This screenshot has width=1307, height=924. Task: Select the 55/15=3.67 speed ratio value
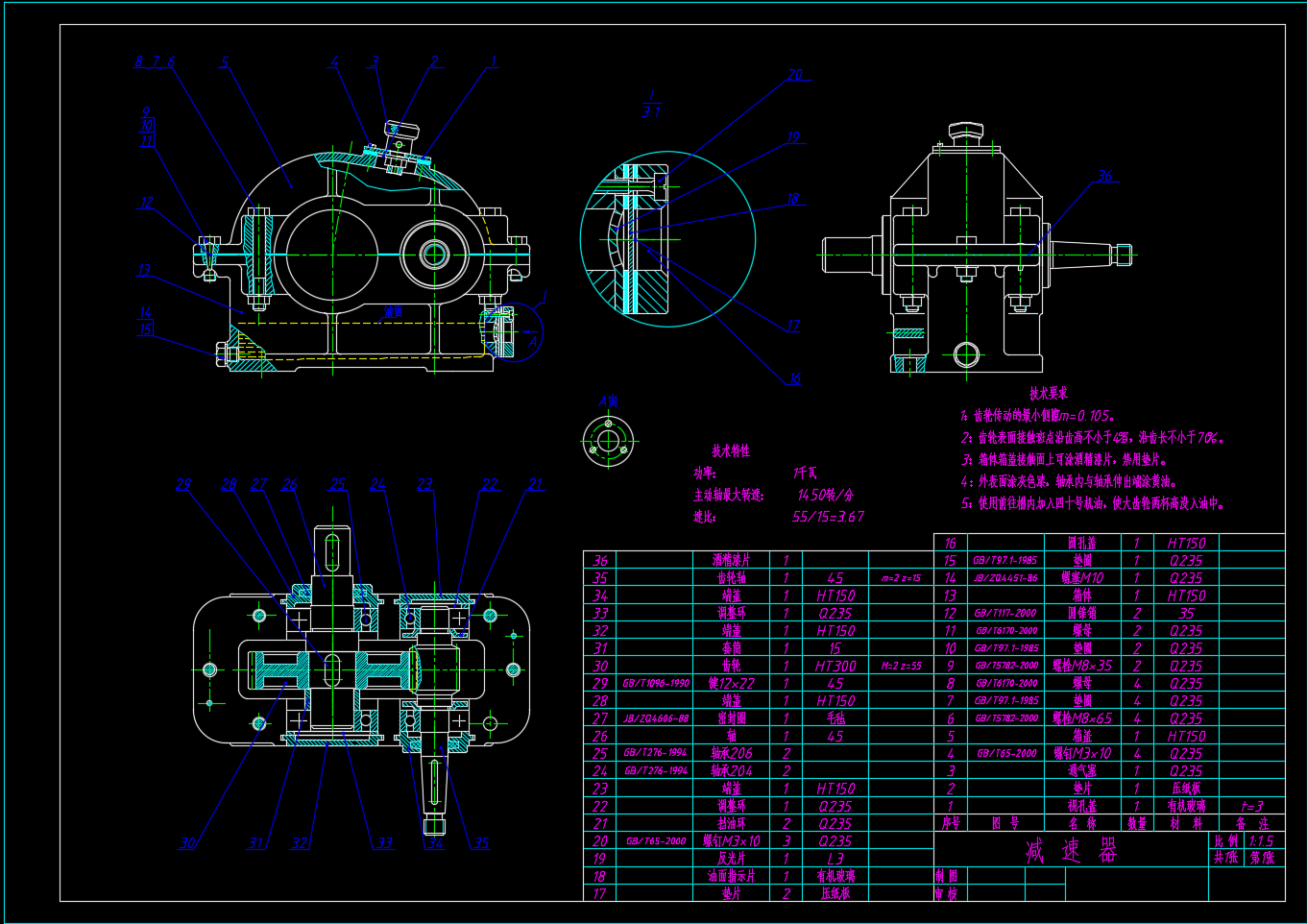828,517
